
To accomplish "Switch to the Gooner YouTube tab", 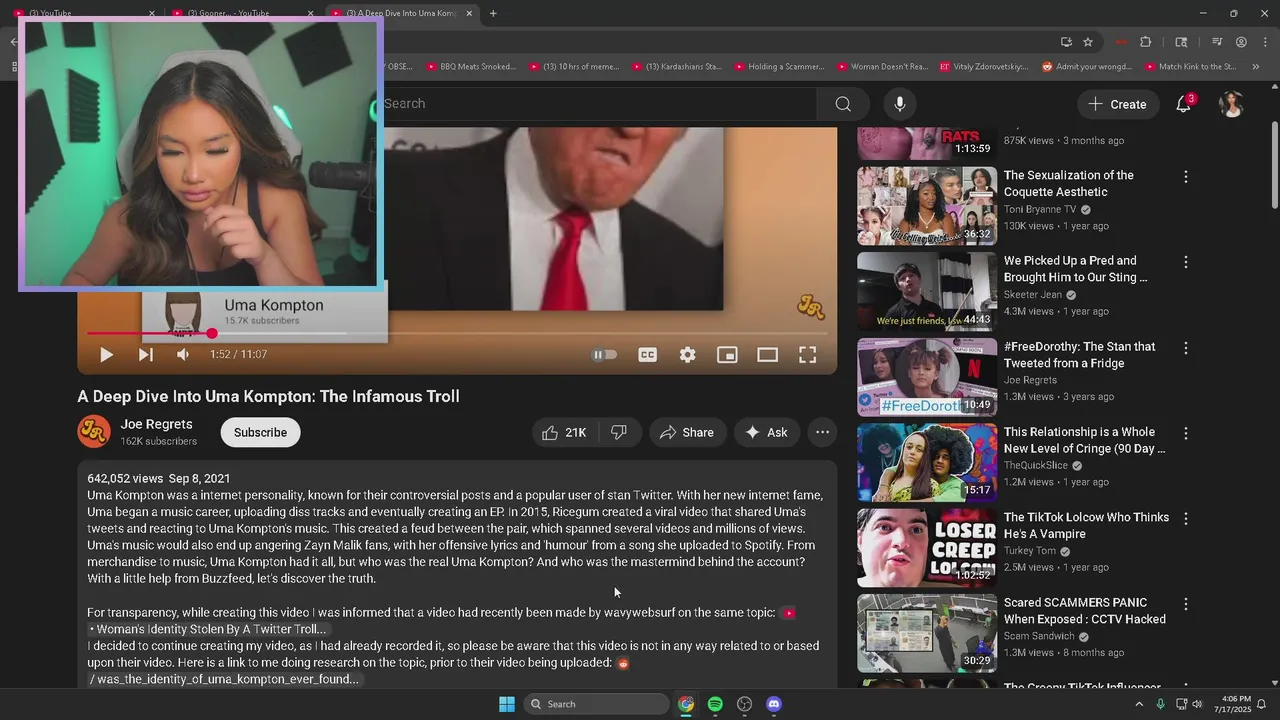I will pos(240,14).
